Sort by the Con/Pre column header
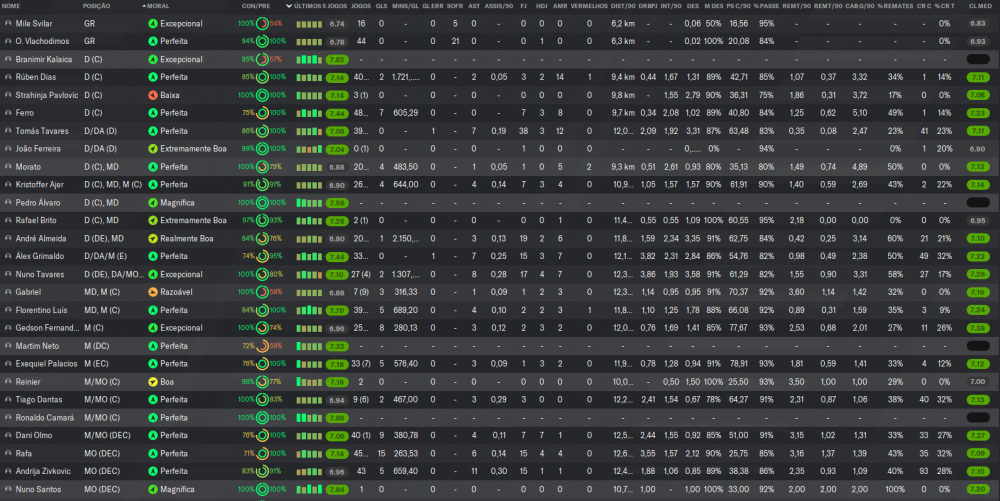1000x501 pixels. point(256,6)
